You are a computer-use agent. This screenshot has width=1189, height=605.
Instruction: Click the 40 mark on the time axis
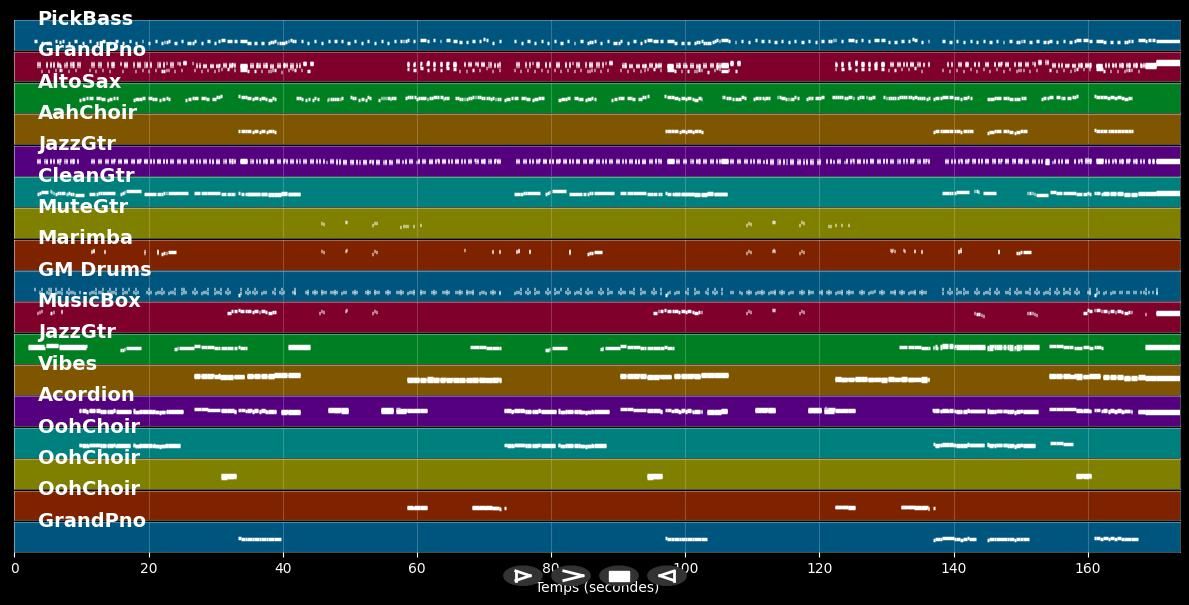(283, 568)
